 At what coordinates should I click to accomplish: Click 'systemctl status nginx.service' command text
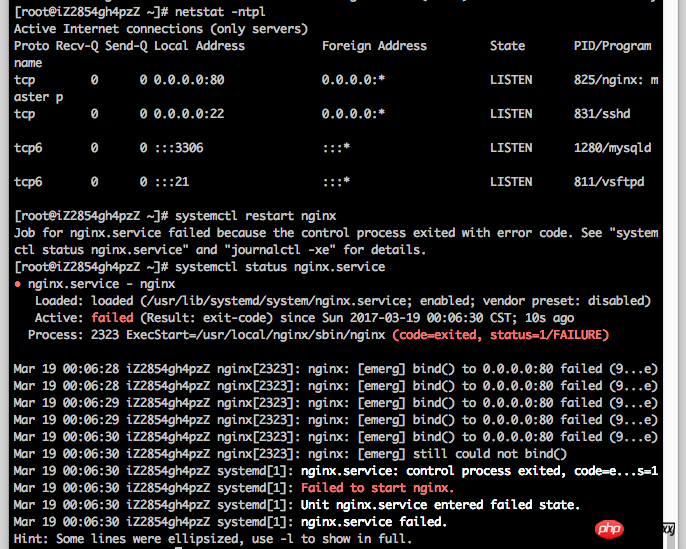point(280,267)
